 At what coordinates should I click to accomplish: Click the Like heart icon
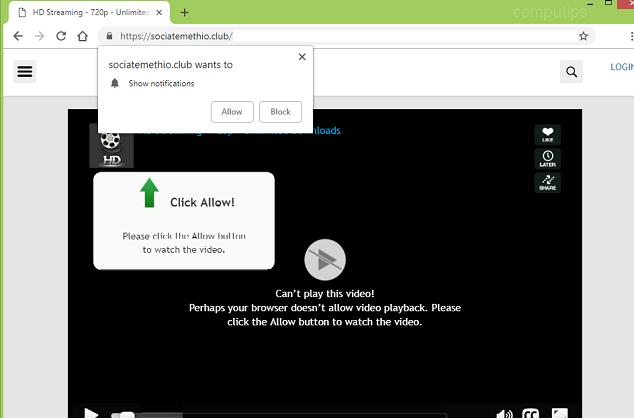click(x=547, y=135)
